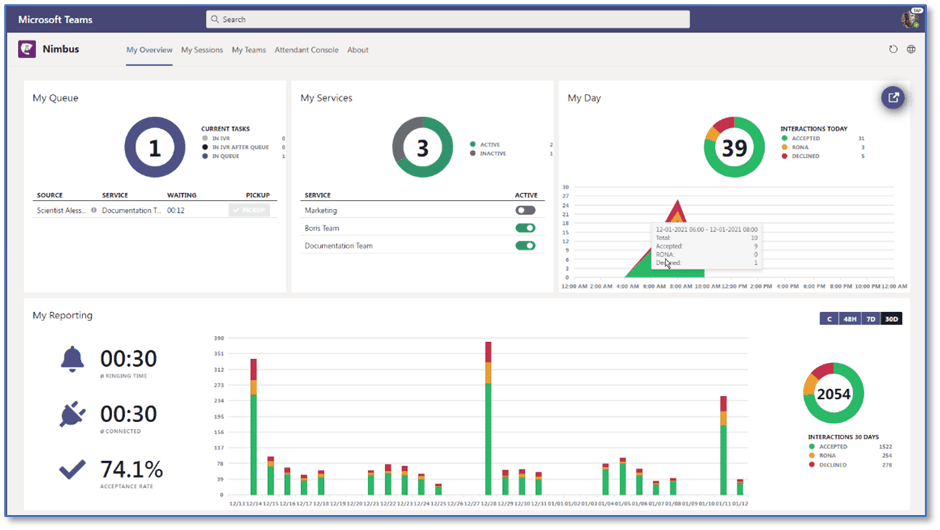Click red Declined dot in 30 days legend
The height and width of the screenshot is (530, 940).
pos(812,465)
